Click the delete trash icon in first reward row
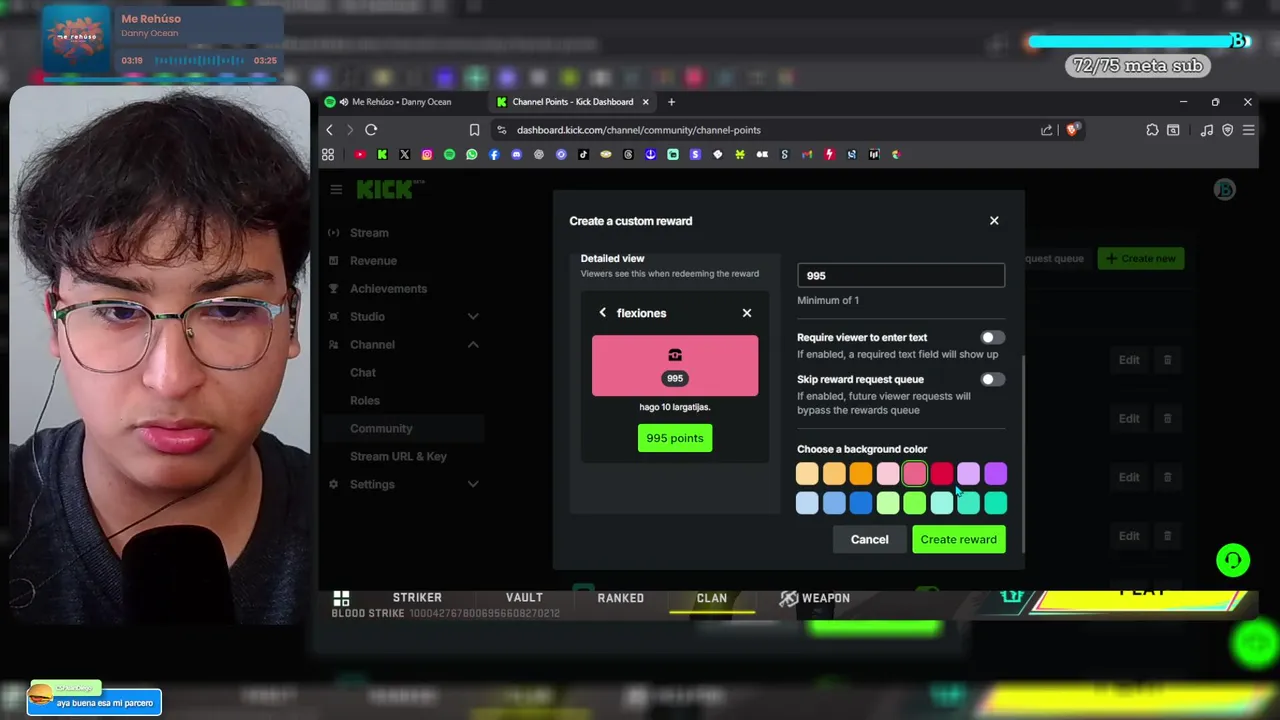 1167,360
